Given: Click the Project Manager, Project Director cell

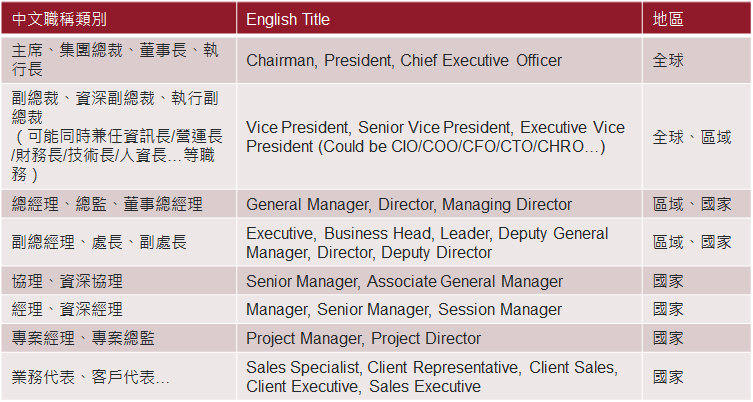Looking at the screenshot, I should (x=363, y=338).
